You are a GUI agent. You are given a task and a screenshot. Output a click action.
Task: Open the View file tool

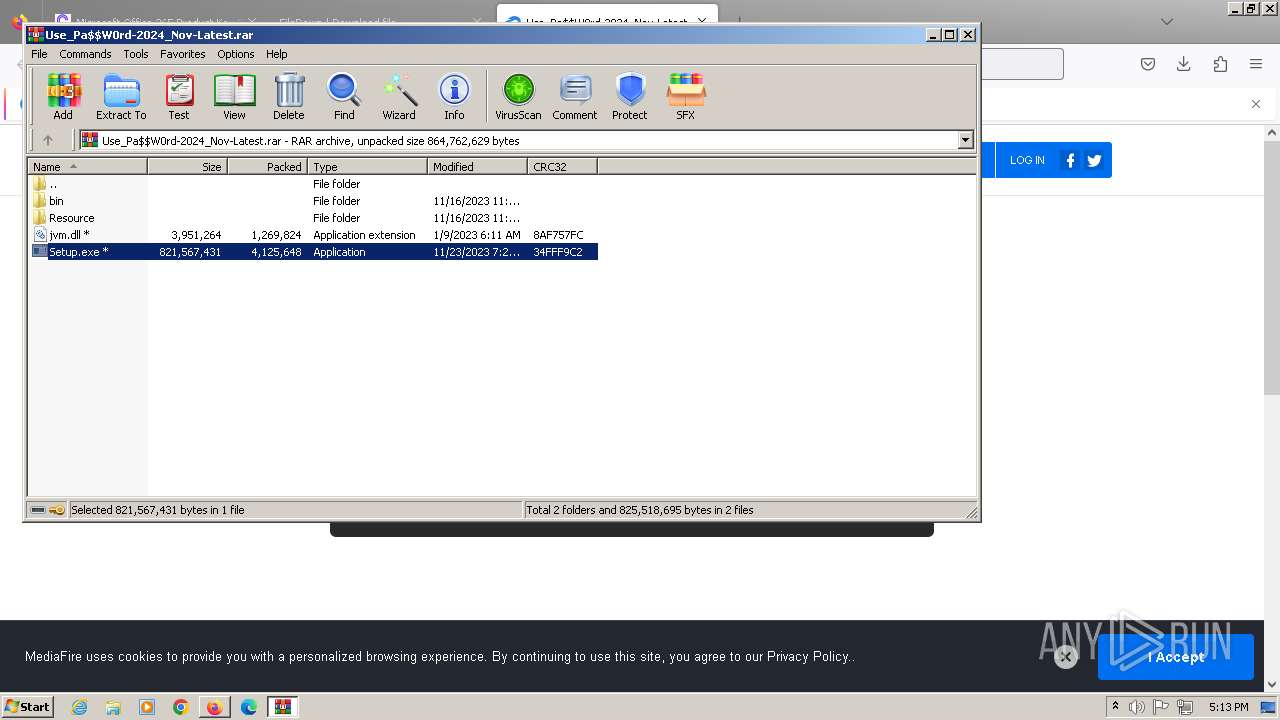234,97
